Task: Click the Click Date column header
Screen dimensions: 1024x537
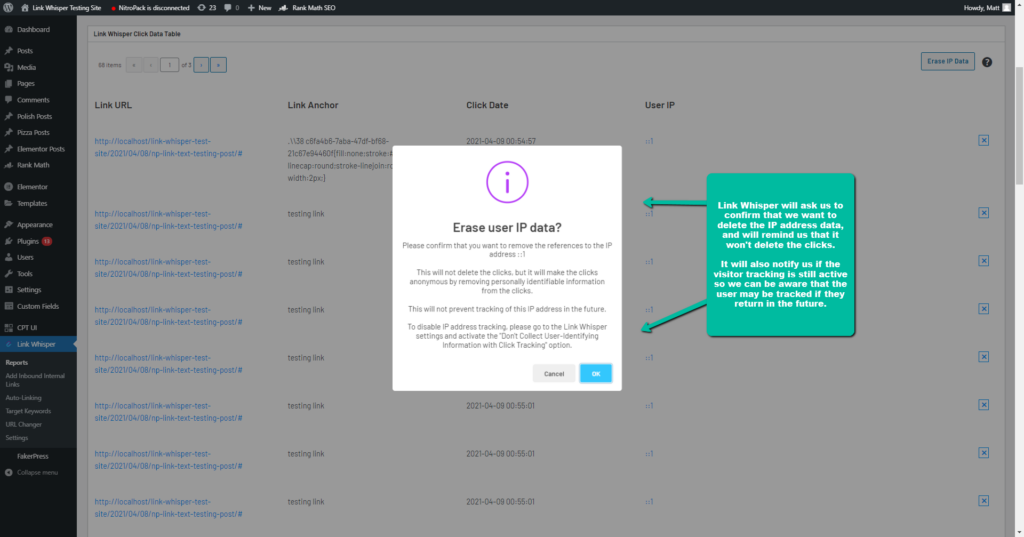Action: point(487,105)
